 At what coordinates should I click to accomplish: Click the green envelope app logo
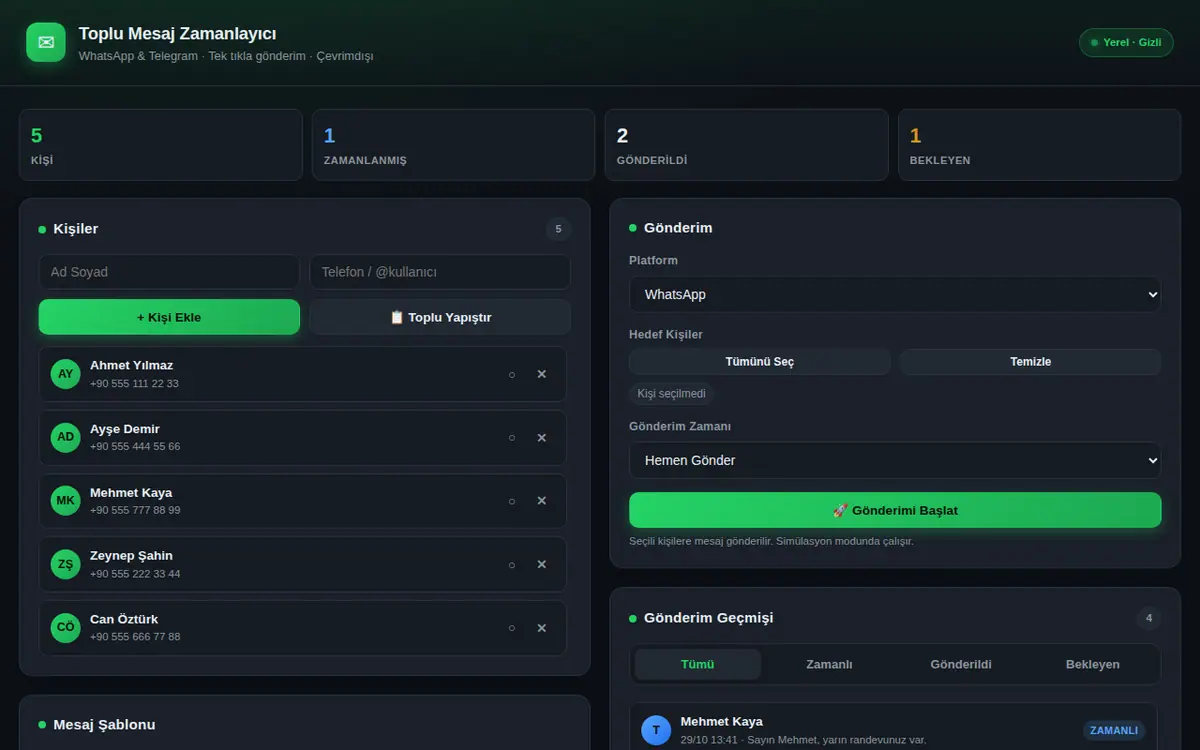[x=46, y=42]
